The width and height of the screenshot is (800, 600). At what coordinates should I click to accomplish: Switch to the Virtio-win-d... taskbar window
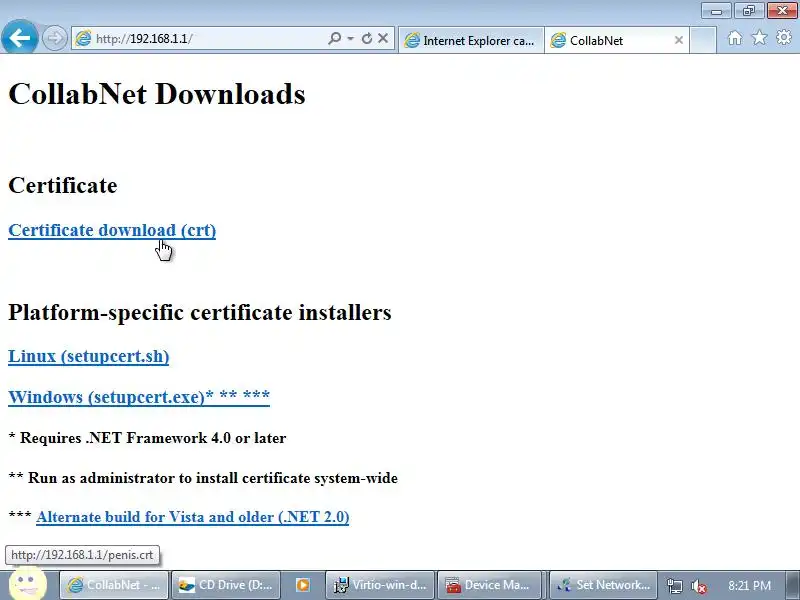380,585
